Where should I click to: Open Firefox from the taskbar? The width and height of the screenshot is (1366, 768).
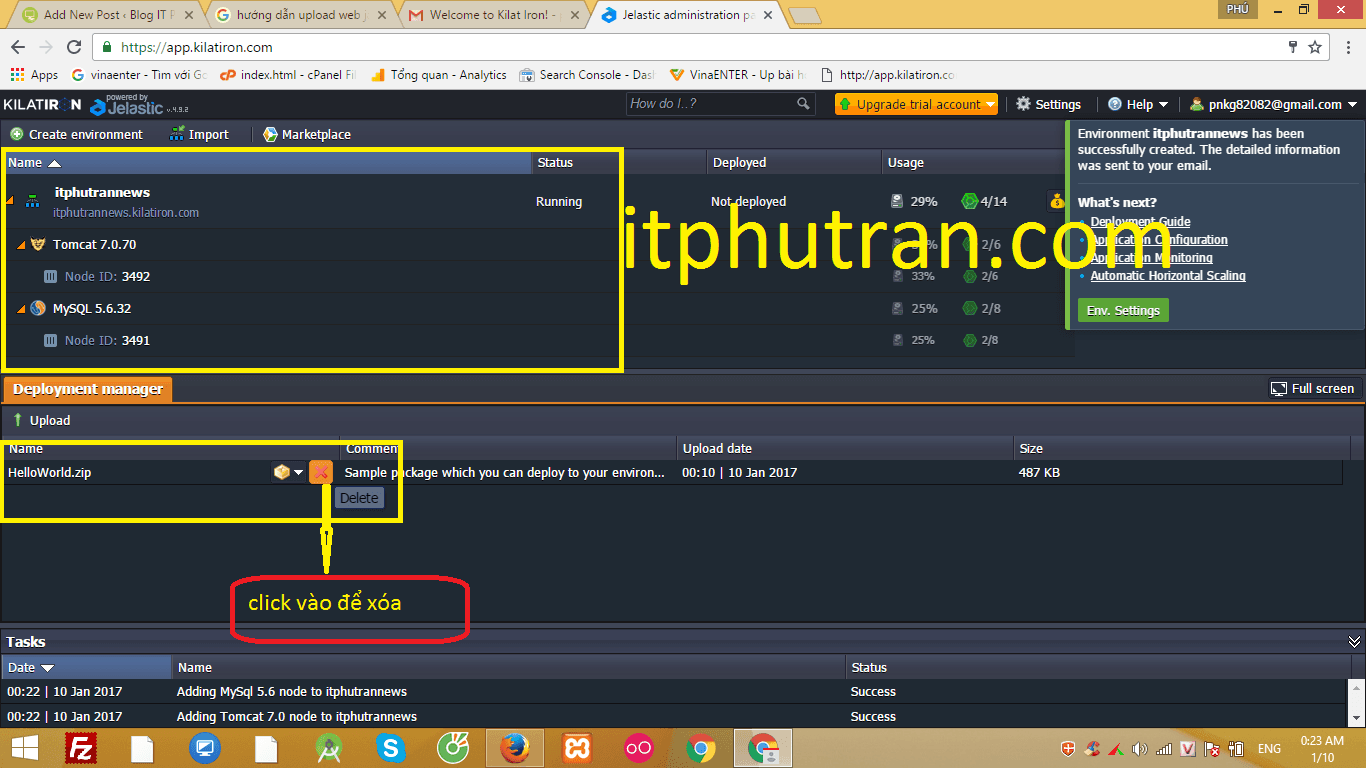coord(515,748)
